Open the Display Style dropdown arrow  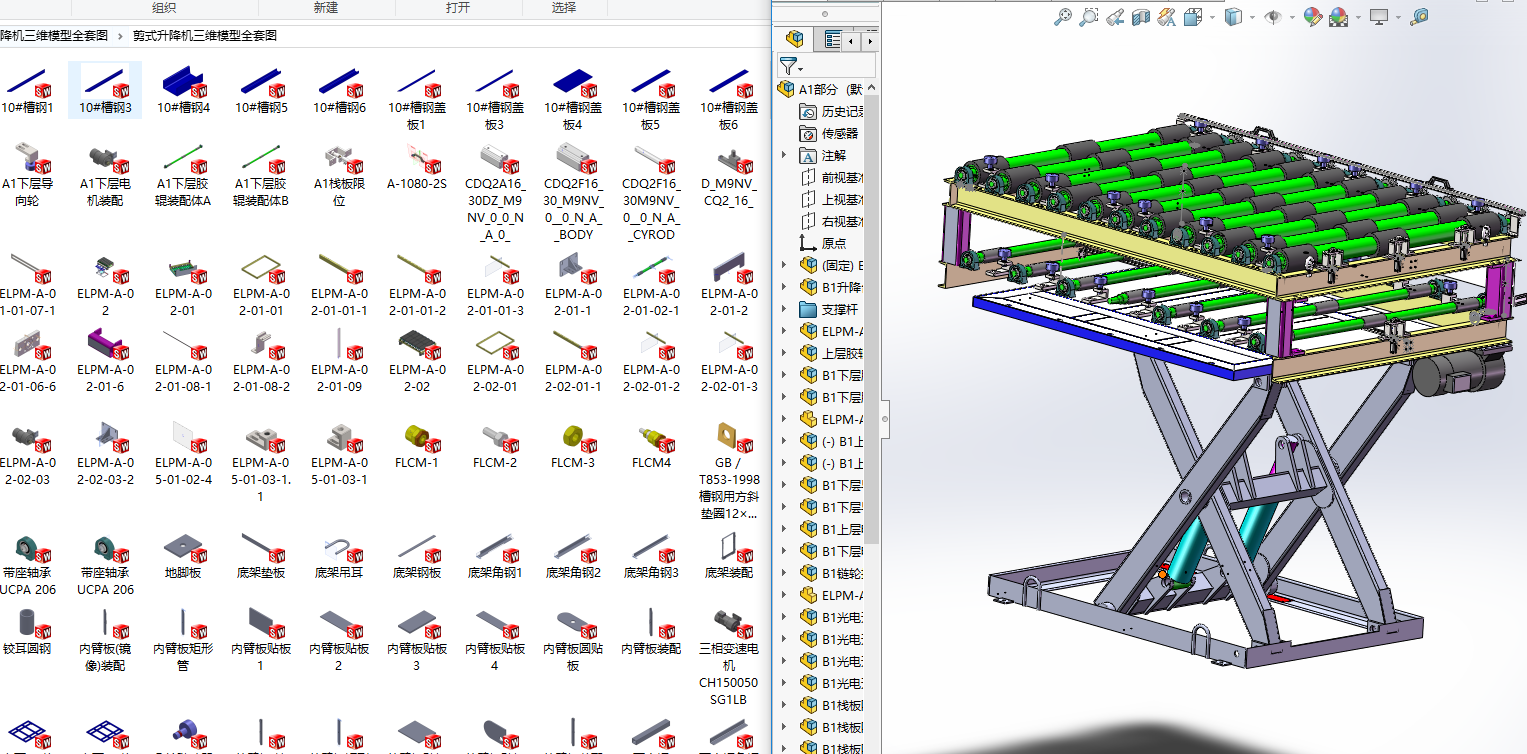click(1253, 17)
